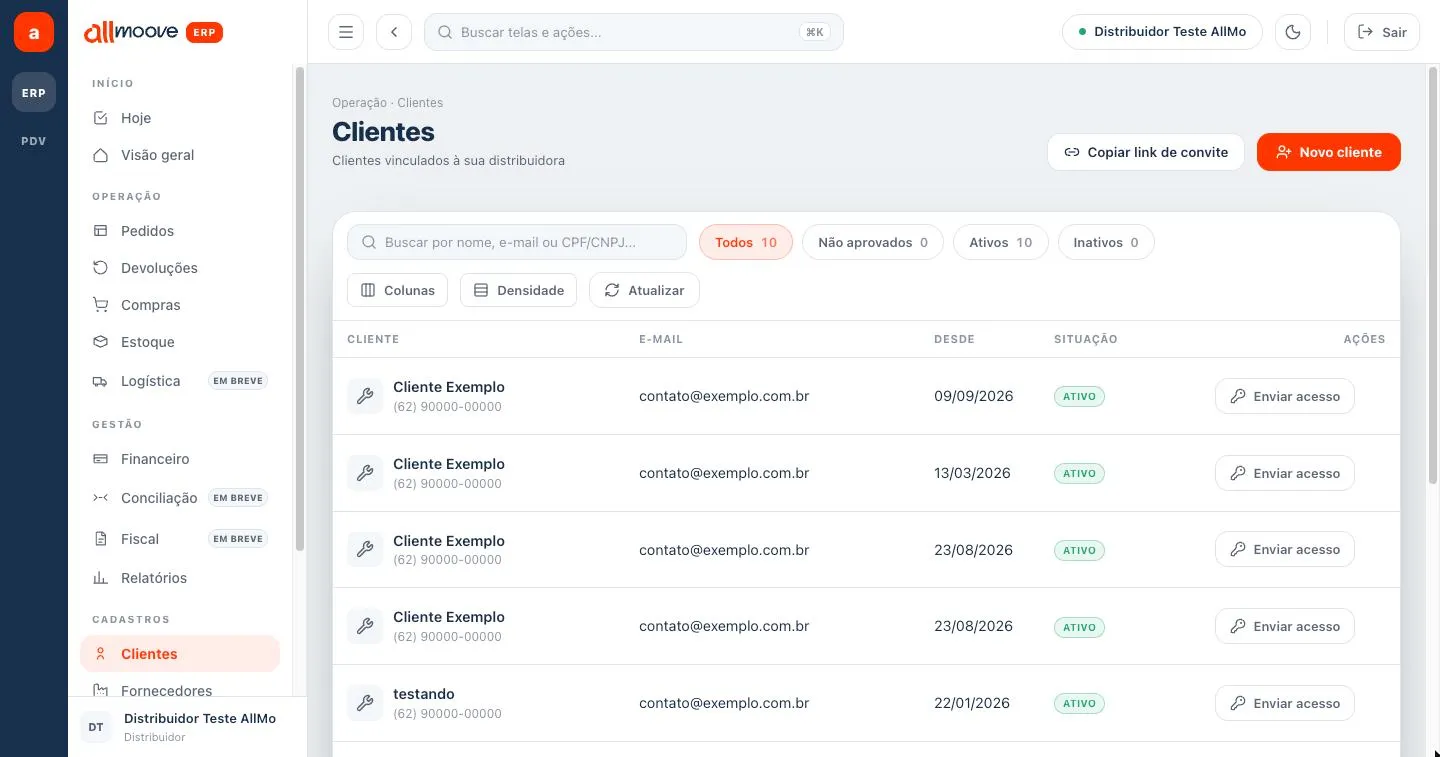Open the Densidade options
The image size is (1440, 757).
pyautogui.click(x=518, y=290)
